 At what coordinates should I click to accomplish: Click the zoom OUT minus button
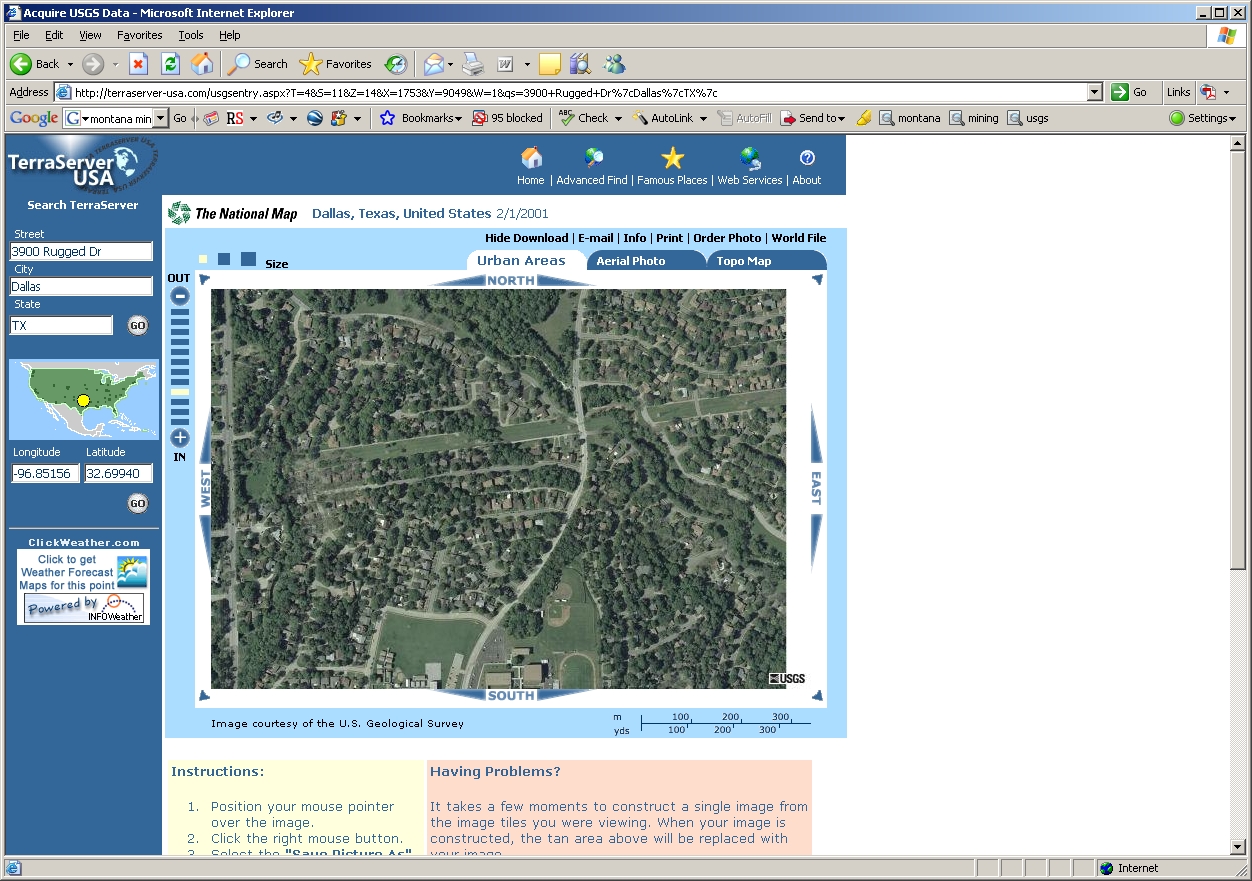(x=180, y=296)
